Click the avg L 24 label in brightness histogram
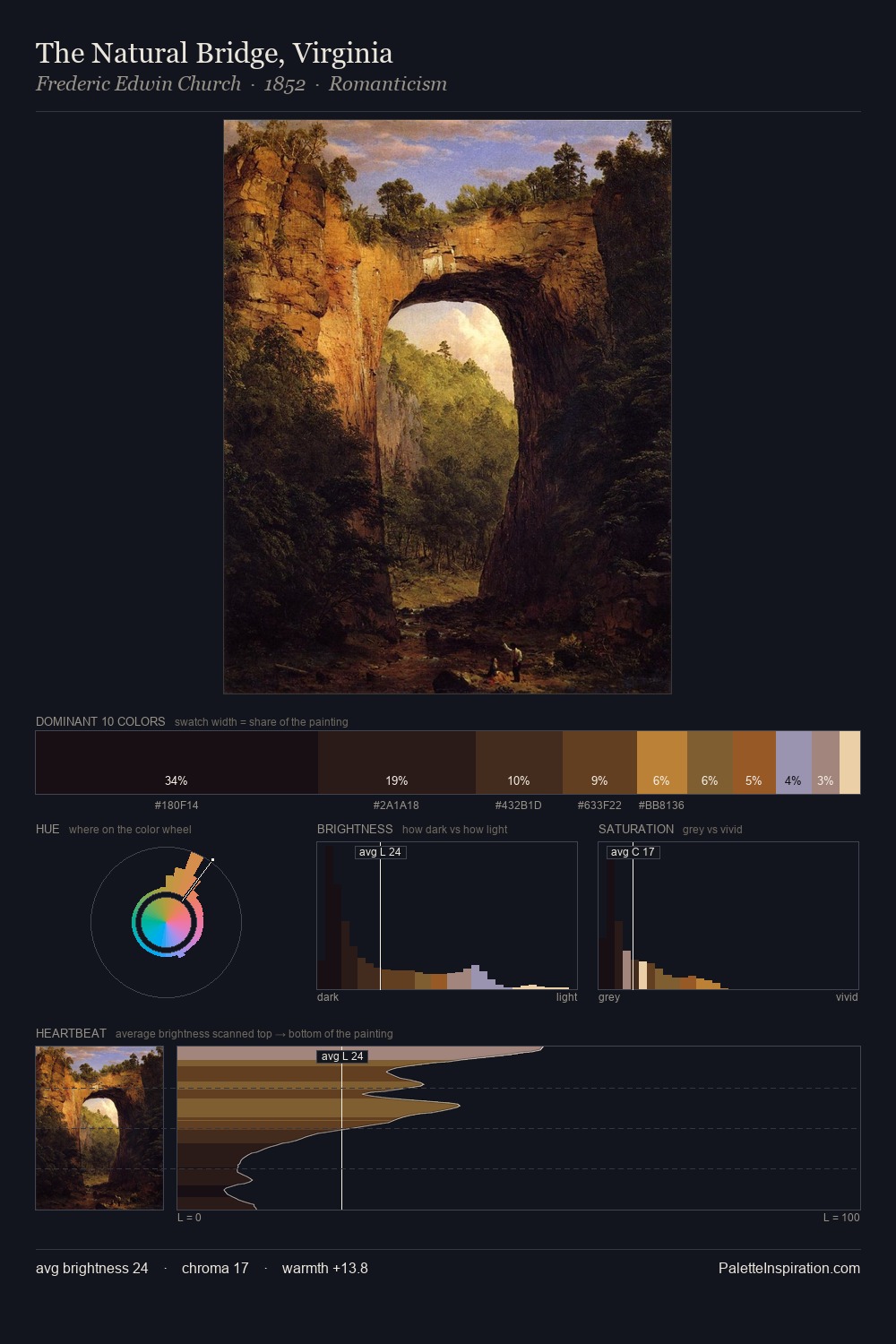896x1344 pixels. point(380,852)
